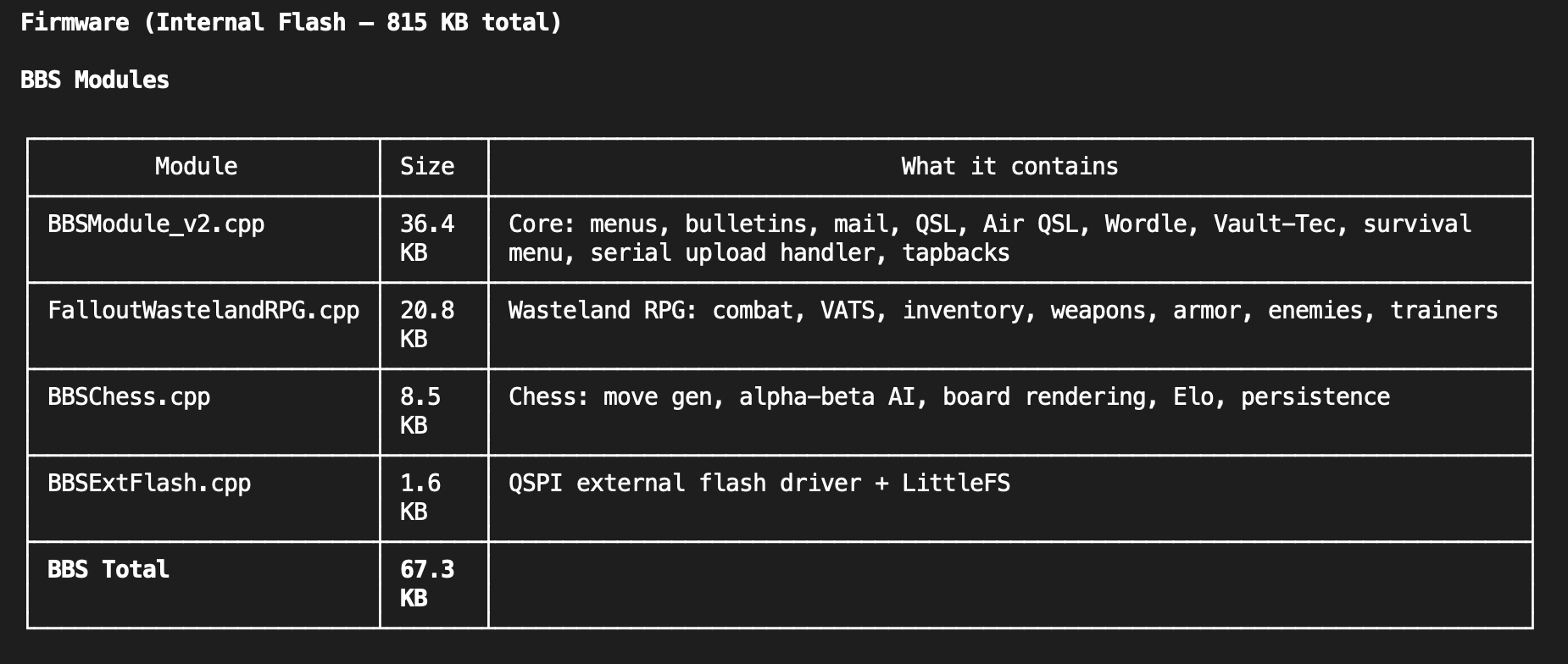Click the 67.3 KB total size
This screenshot has width=1568, height=664.
(427, 584)
